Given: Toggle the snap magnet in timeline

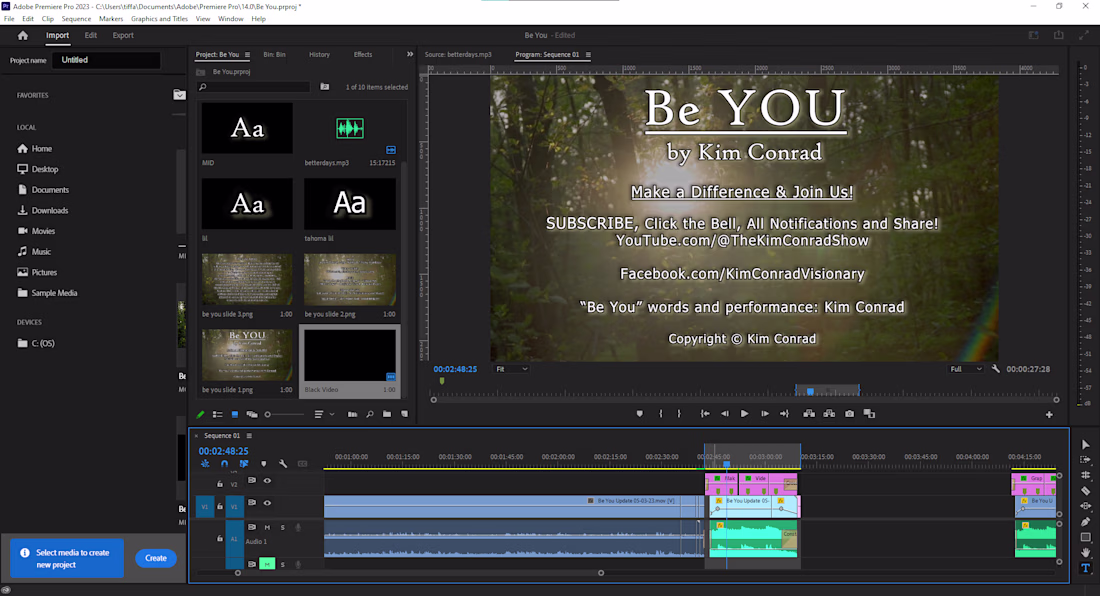Looking at the screenshot, I should tap(224, 463).
